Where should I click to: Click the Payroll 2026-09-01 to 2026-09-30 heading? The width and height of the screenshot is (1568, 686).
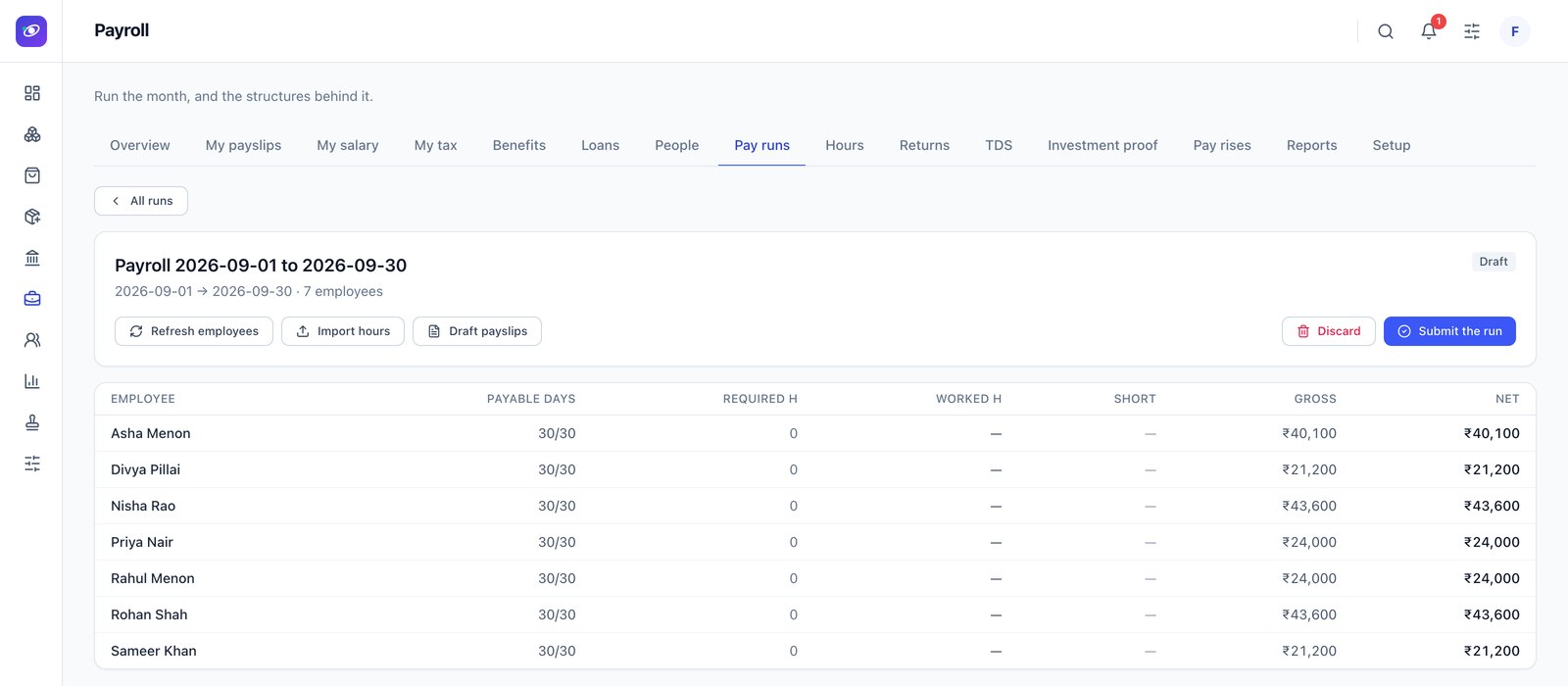[261, 266]
